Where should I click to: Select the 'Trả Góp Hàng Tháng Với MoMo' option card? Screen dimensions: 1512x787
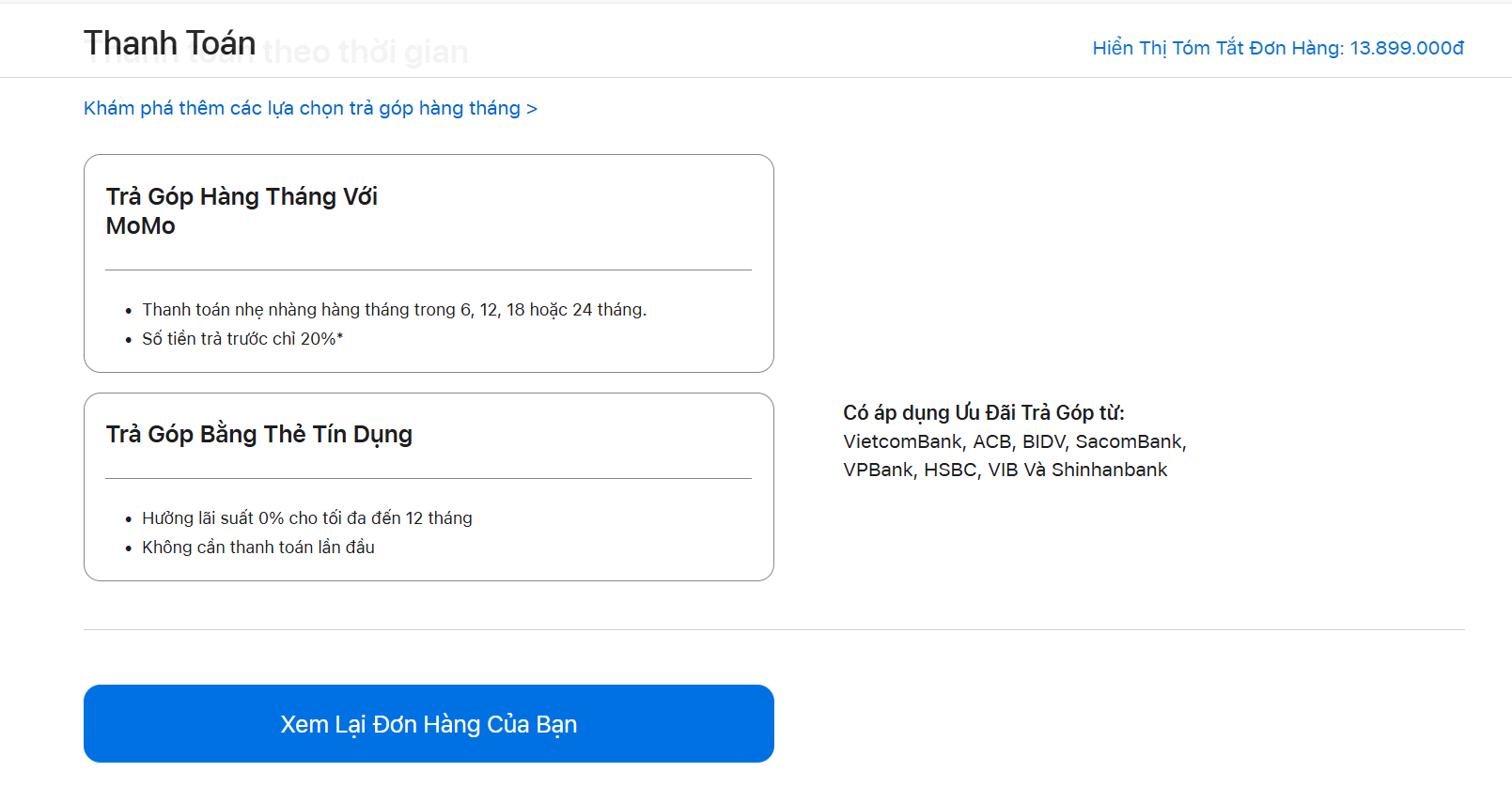click(x=429, y=263)
